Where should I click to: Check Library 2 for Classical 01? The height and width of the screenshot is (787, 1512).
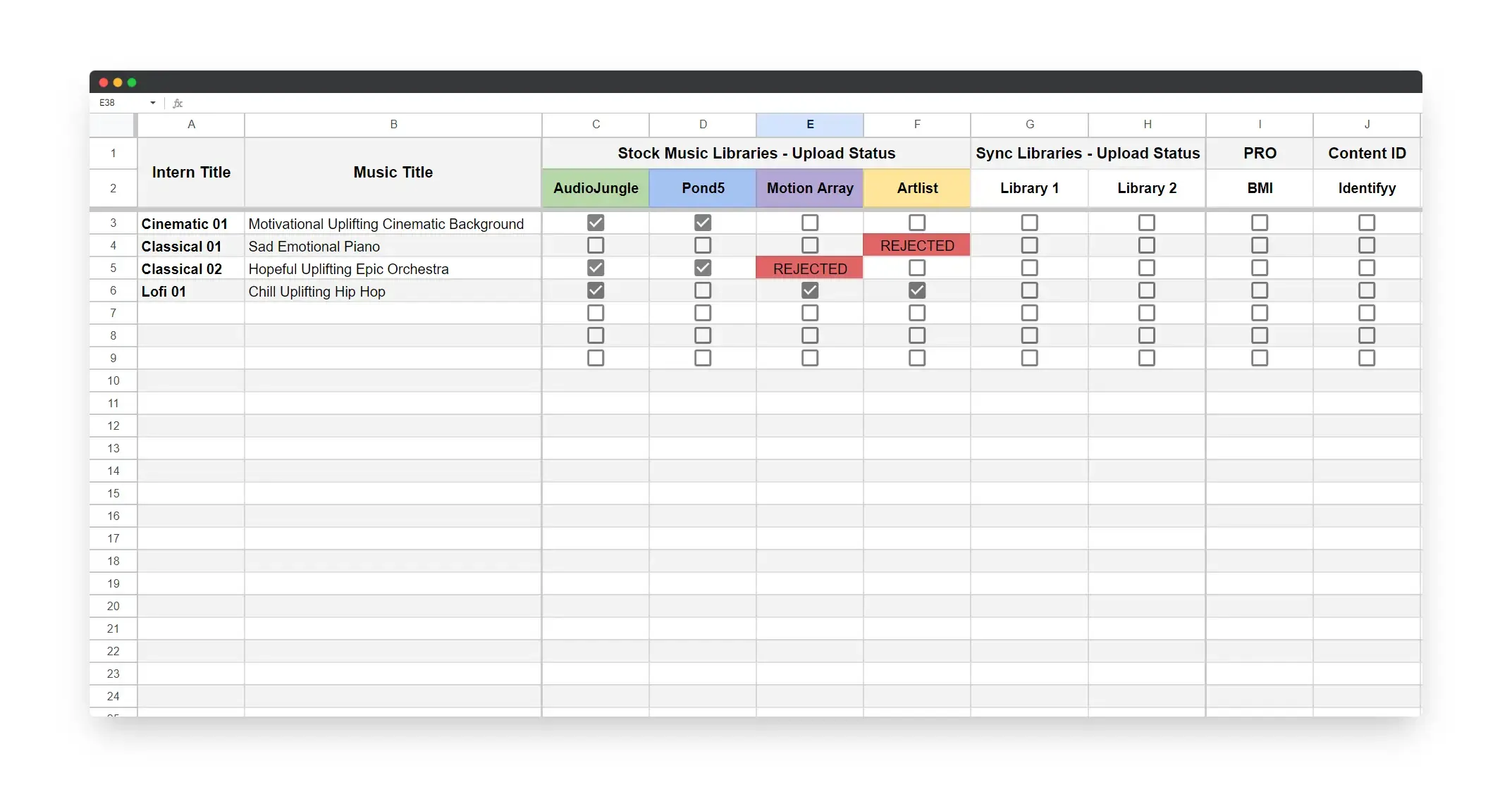[x=1147, y=245]
